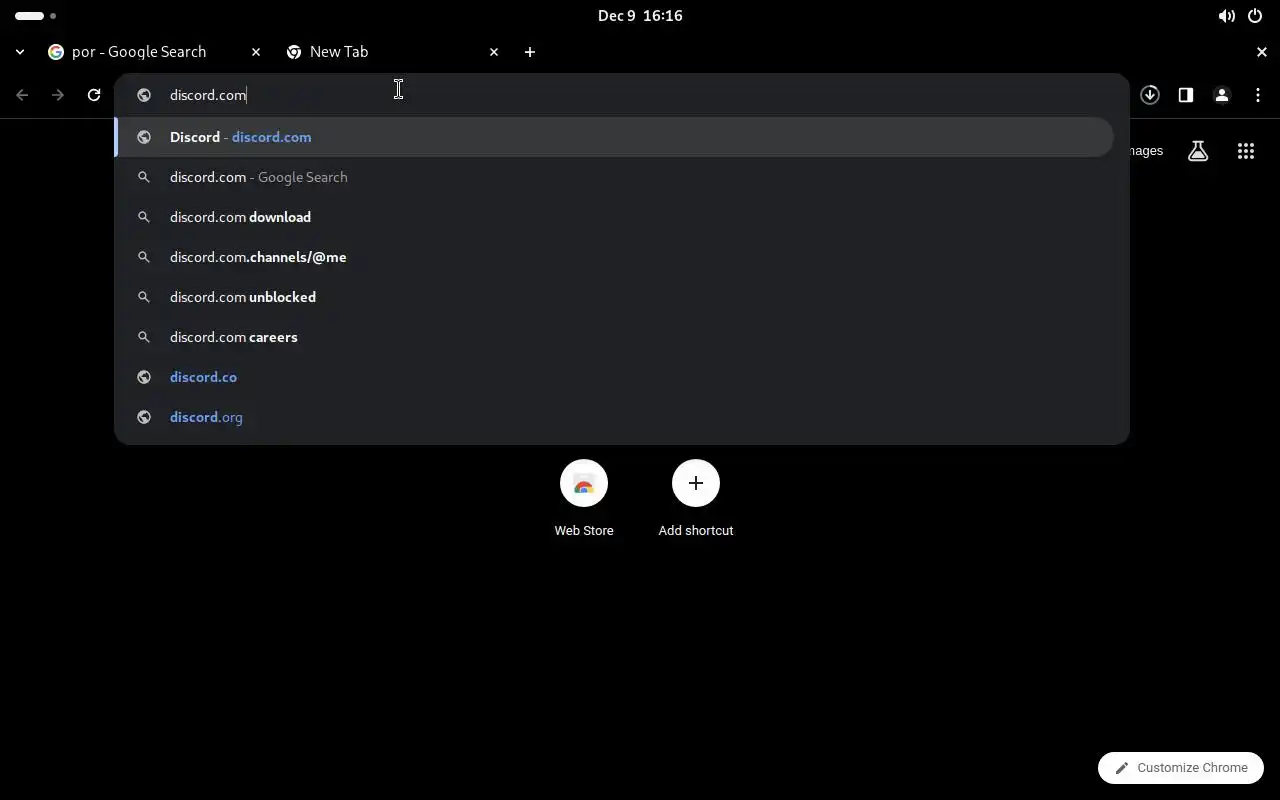The height and width of the screenshot is (800, 1280).
Task: Choose the 'discord.com unblocked' suggestion
Action: (614, 297)
